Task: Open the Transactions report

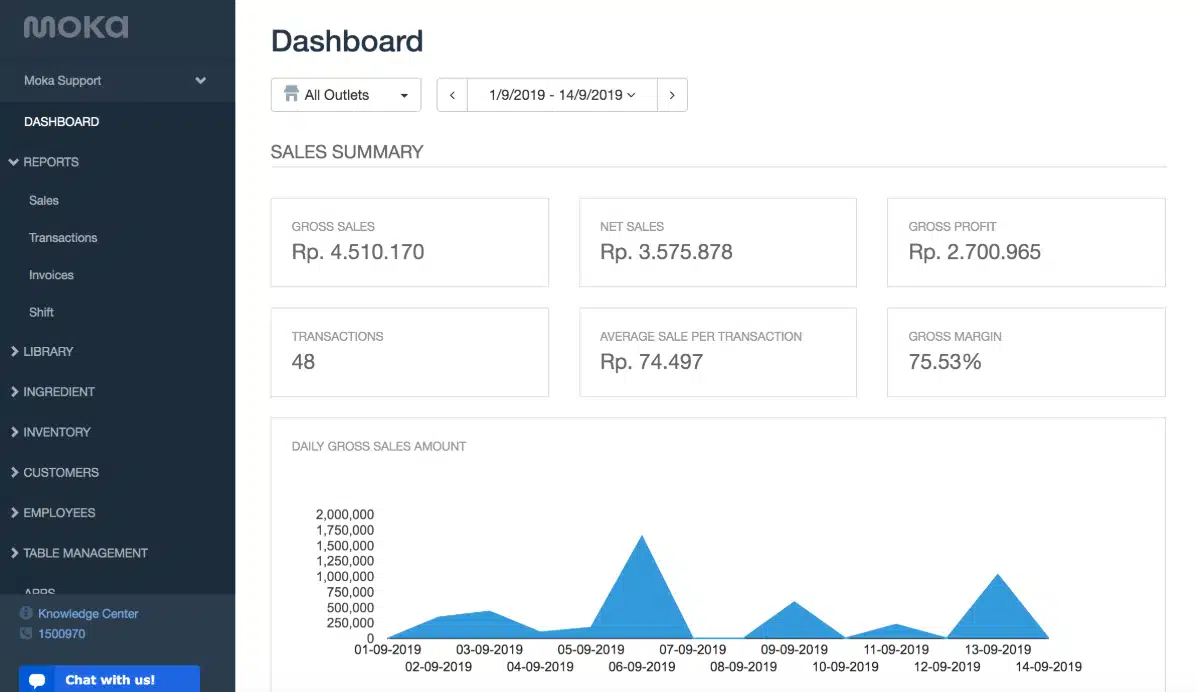Action: [63, 237]
